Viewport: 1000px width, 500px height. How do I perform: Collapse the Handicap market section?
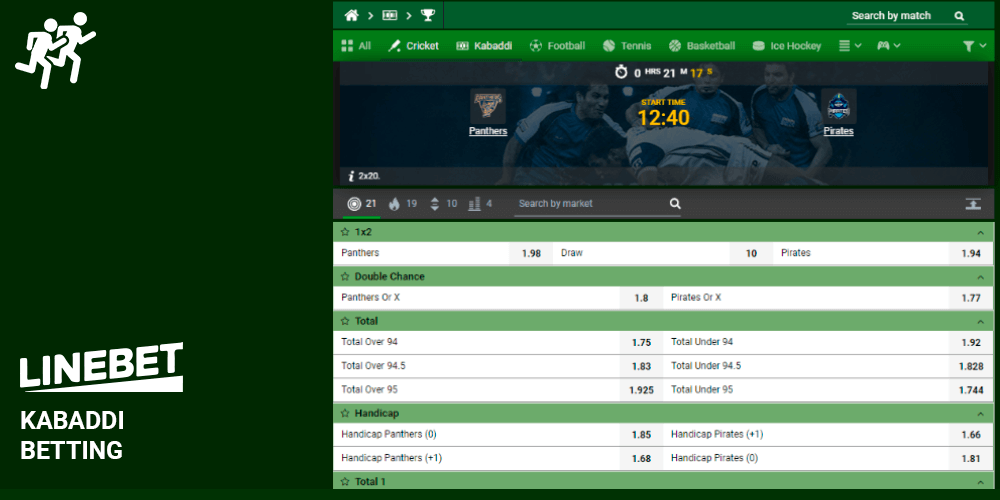point(981,413)
